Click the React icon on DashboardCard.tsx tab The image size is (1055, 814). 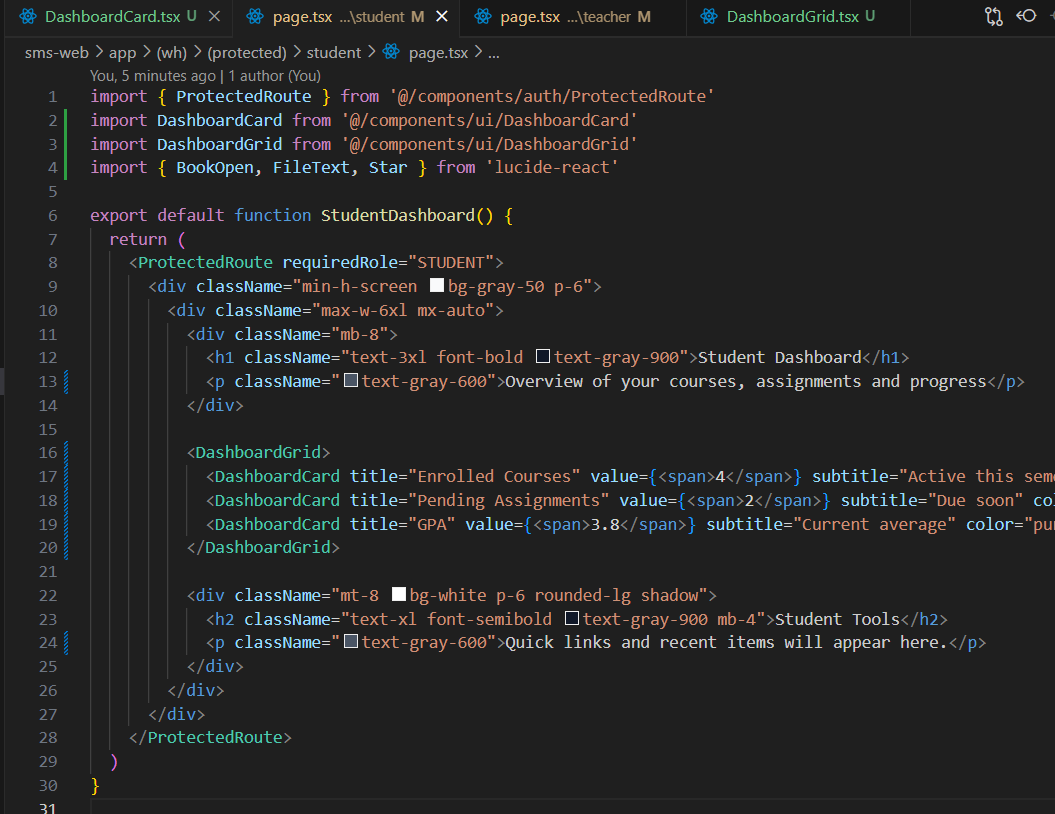point(28,16)
